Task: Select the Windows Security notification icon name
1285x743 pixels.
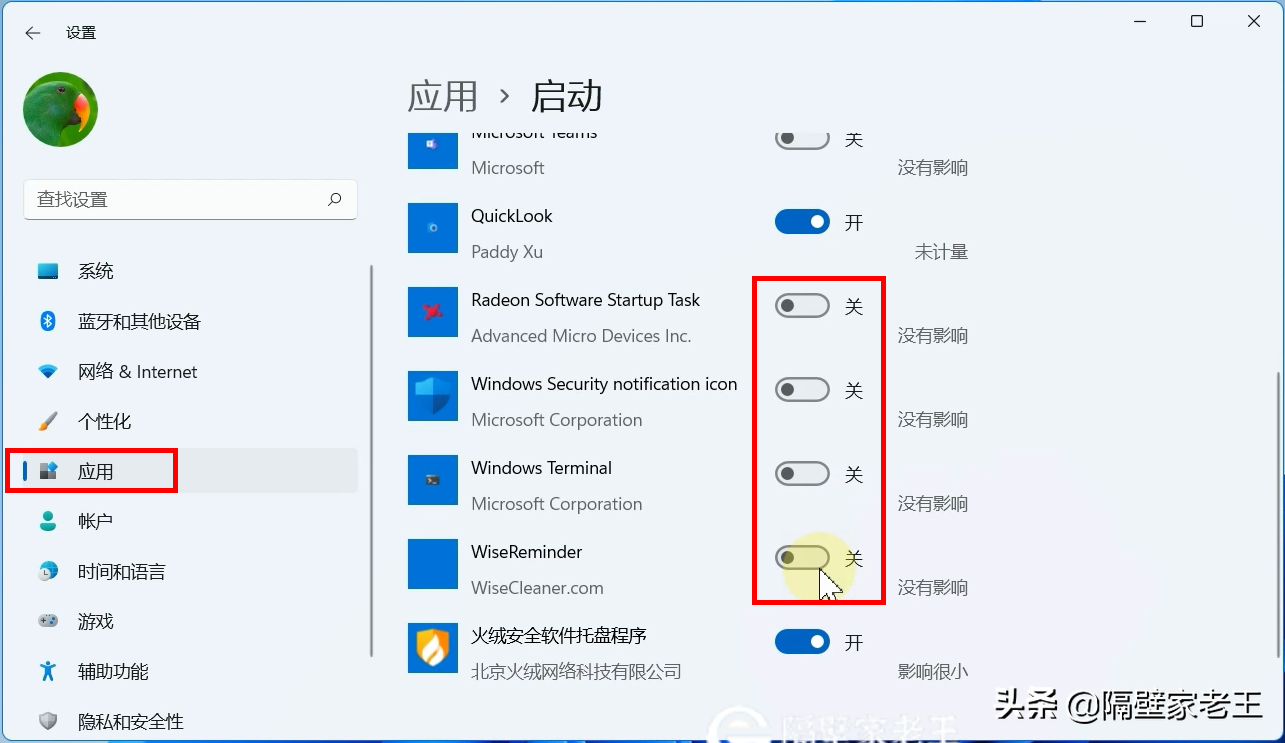Action: tap(604, 384)
